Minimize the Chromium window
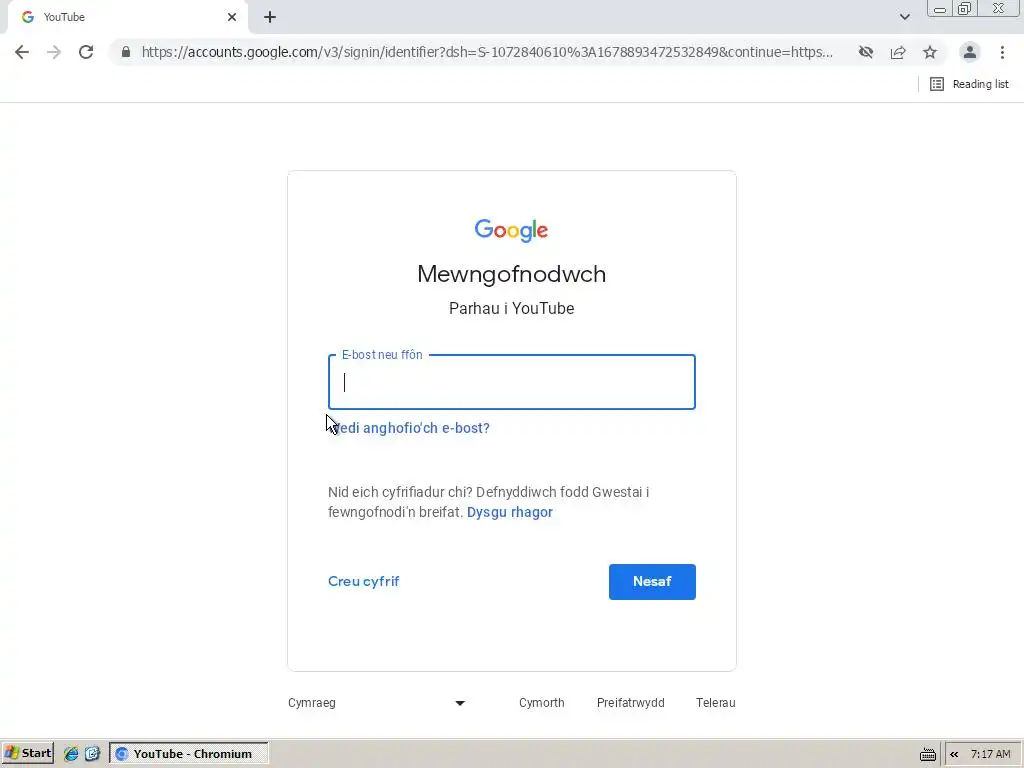Screen dimensions: 1024x768 pyautogui.click(x=940, y=8)
